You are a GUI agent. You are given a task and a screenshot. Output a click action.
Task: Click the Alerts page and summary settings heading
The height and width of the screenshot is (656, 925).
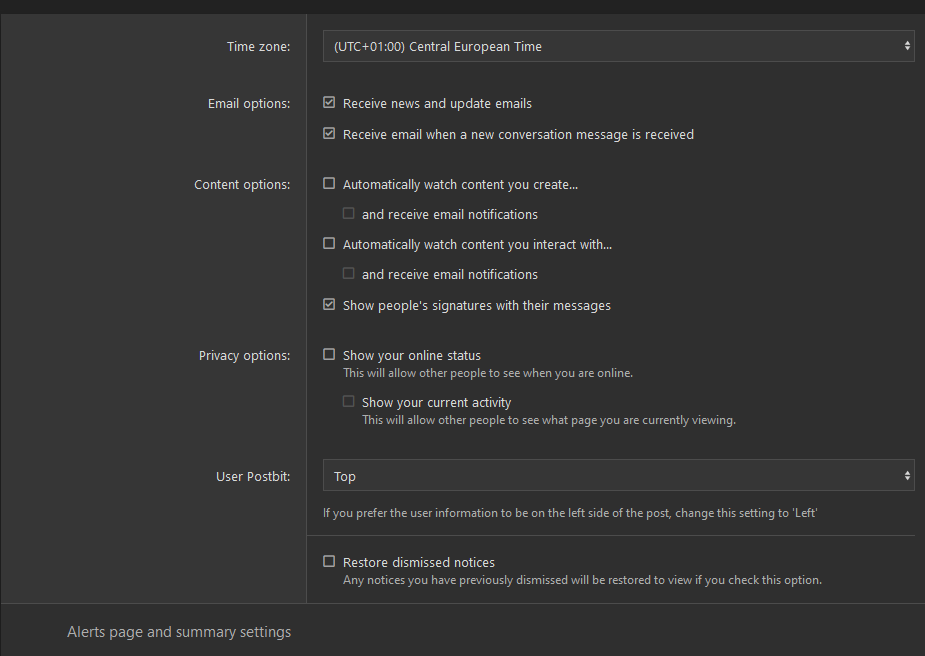pyautogui.click(x=179, y=632)
